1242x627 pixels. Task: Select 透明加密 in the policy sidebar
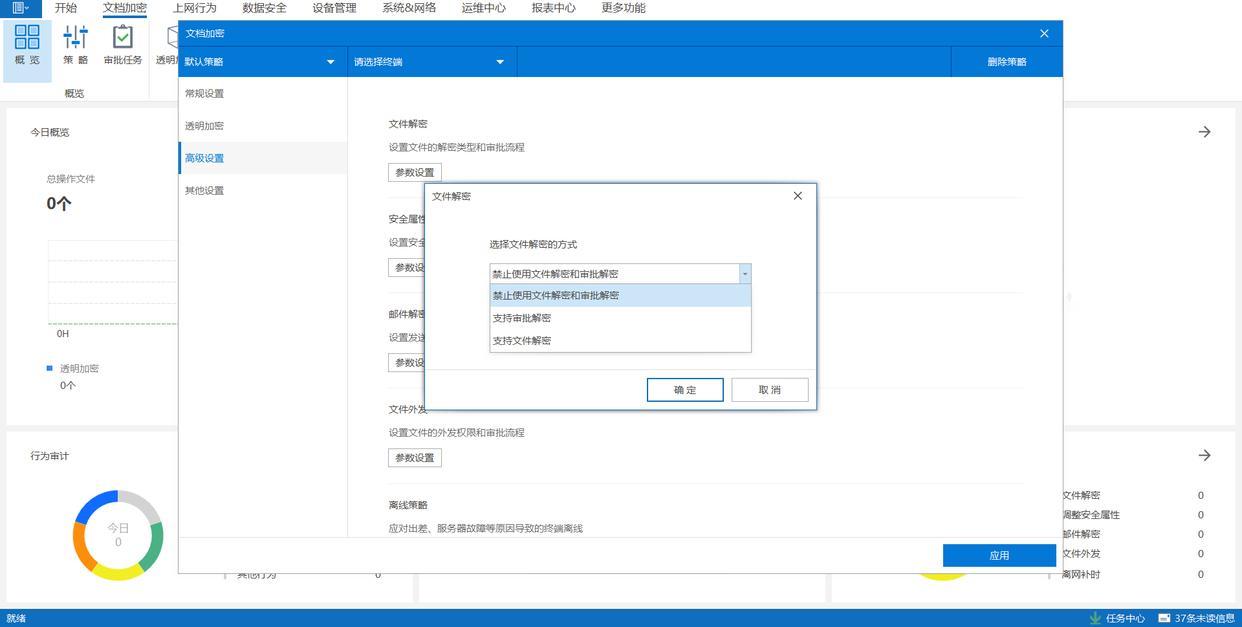263,126
